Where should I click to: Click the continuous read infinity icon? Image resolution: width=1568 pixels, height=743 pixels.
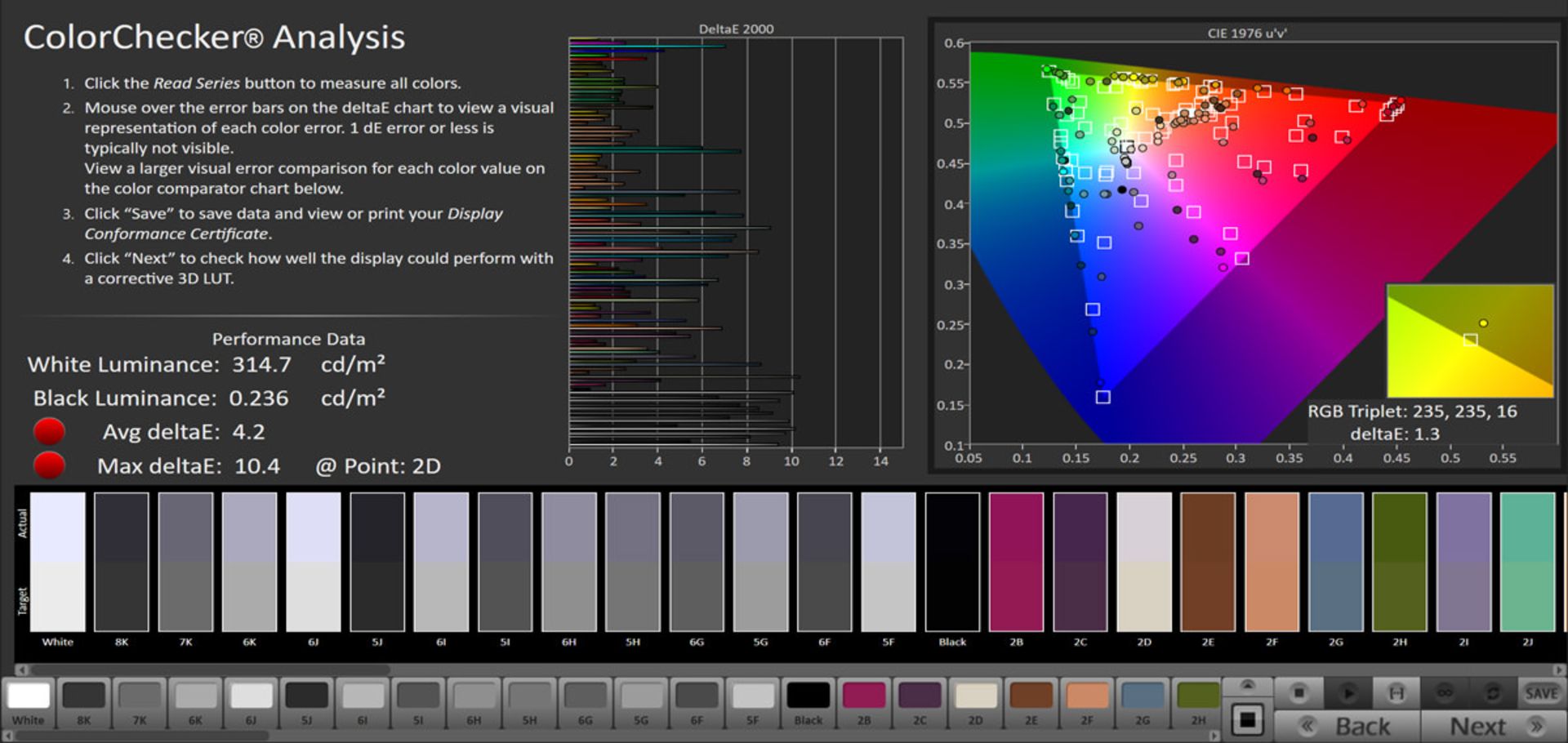click(1445, 693)
